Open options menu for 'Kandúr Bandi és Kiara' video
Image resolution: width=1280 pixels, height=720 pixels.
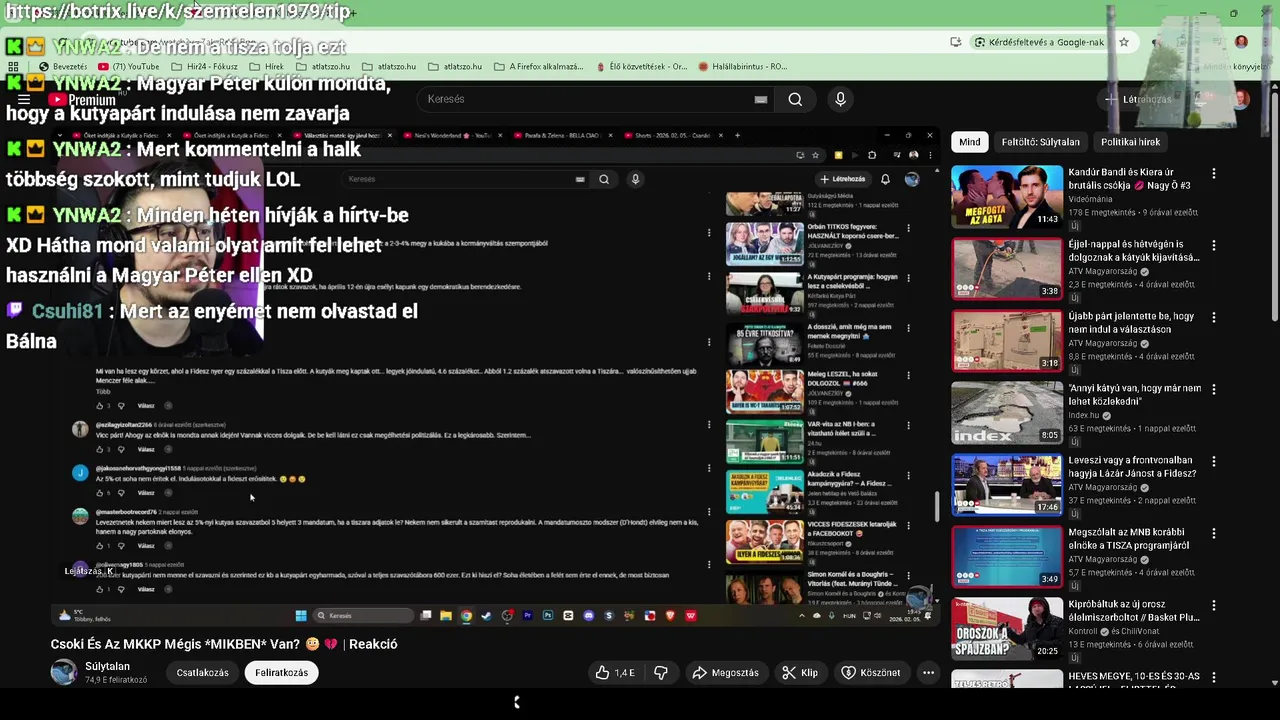pyautogui.click(x=1214, y=173)
